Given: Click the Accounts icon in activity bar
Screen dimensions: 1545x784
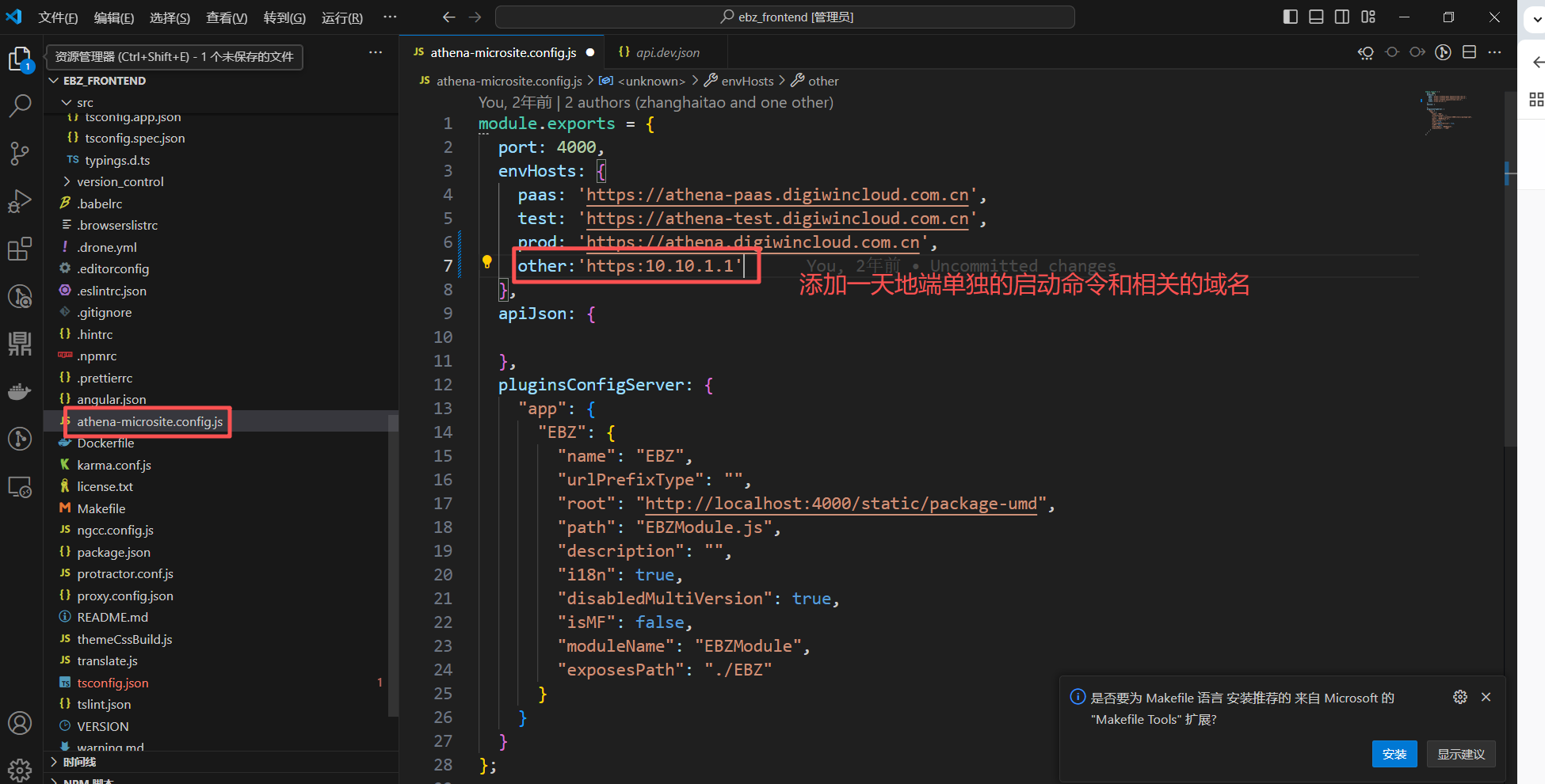Looking at the screenshot, I should pyautogui.click(x=20, y=722).
